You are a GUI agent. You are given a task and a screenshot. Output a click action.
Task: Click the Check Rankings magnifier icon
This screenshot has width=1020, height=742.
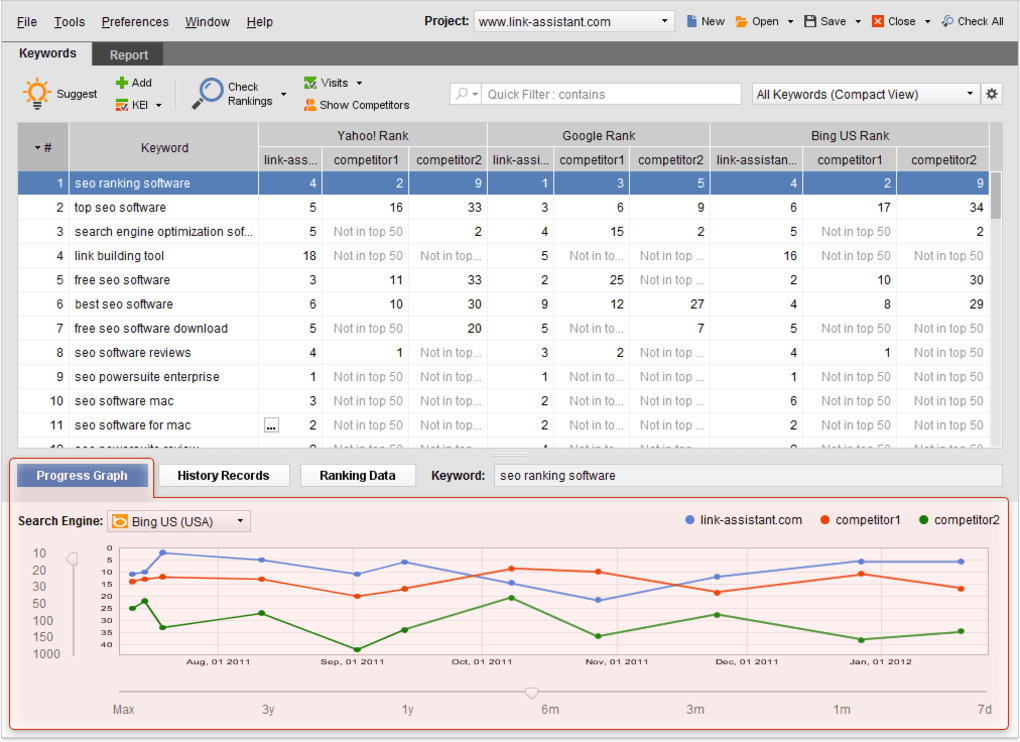click(x=208, y=93)
